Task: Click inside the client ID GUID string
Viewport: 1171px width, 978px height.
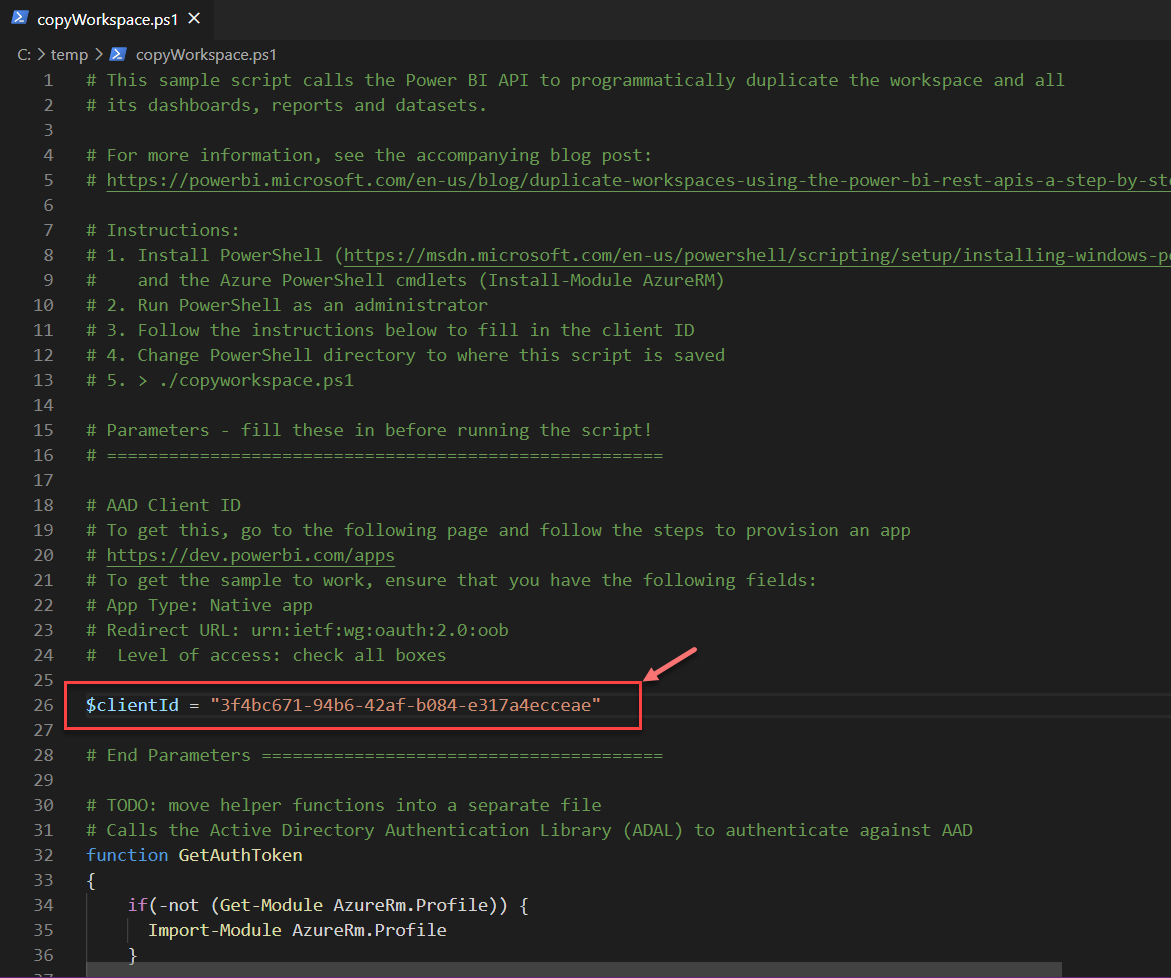Action: [405, 705]
